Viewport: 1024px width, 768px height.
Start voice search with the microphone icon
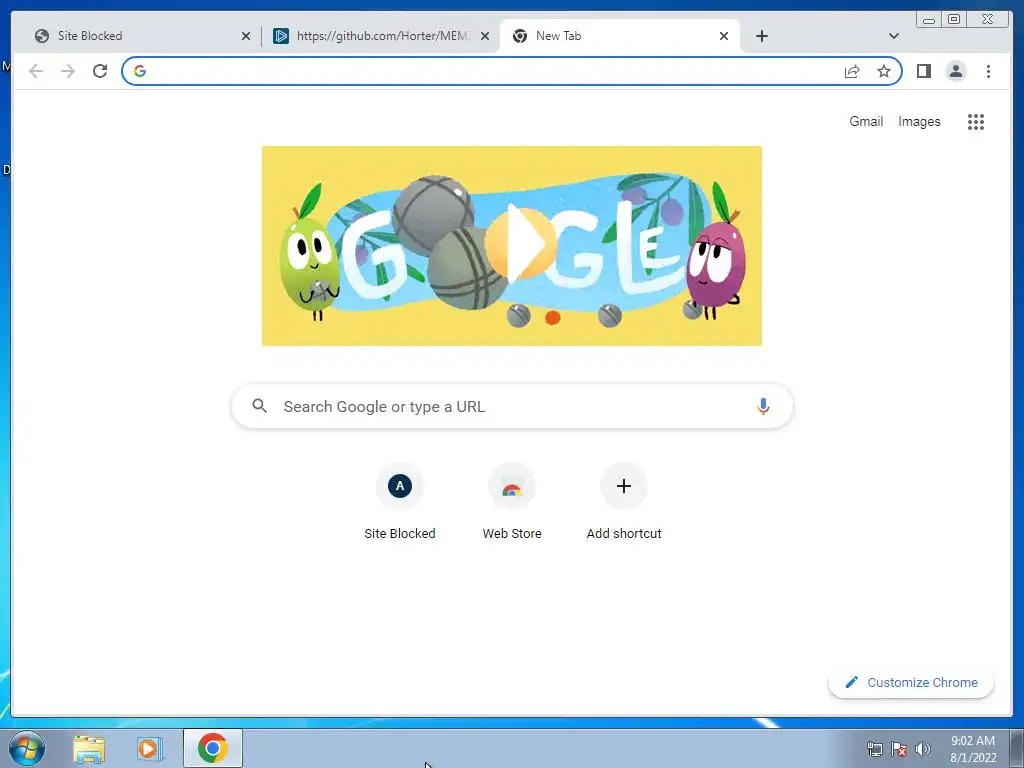point(763,406)
